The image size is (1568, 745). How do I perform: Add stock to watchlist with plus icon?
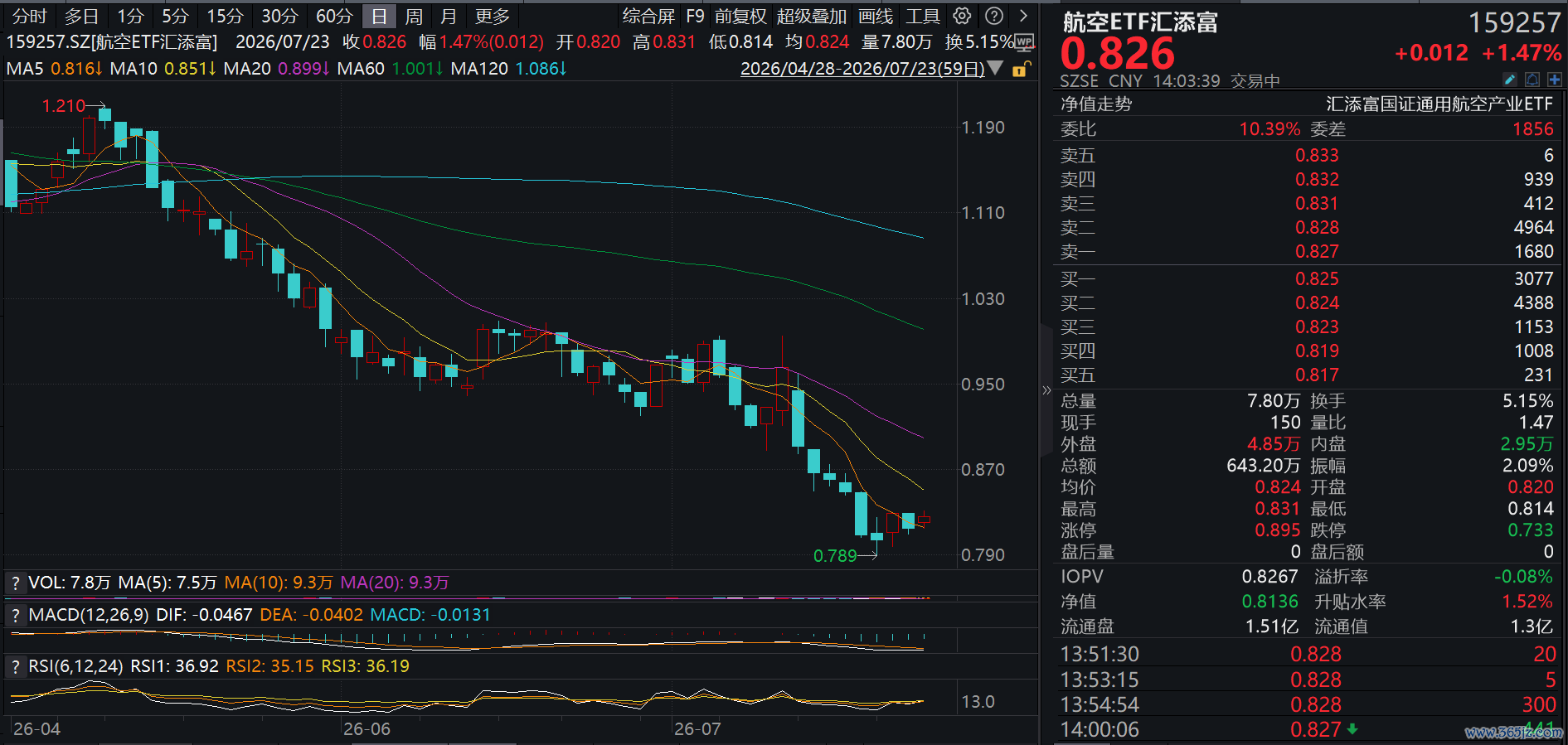(1554, 80)
